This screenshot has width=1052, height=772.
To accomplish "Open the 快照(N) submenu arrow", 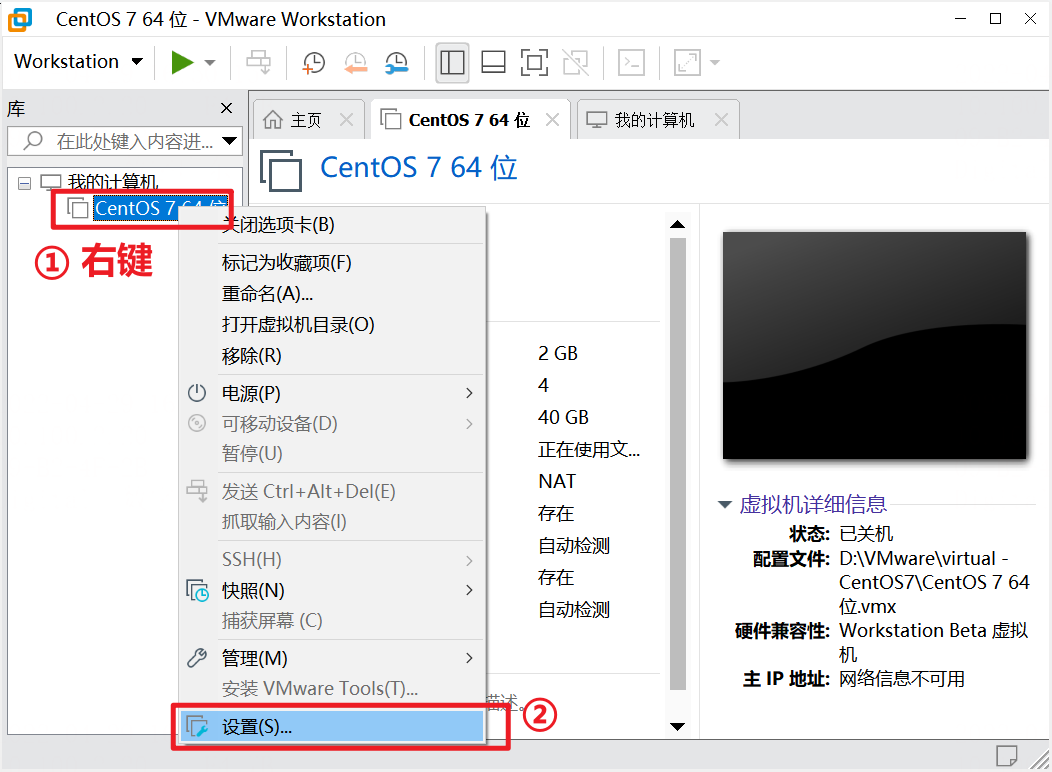I will point(469,590).
